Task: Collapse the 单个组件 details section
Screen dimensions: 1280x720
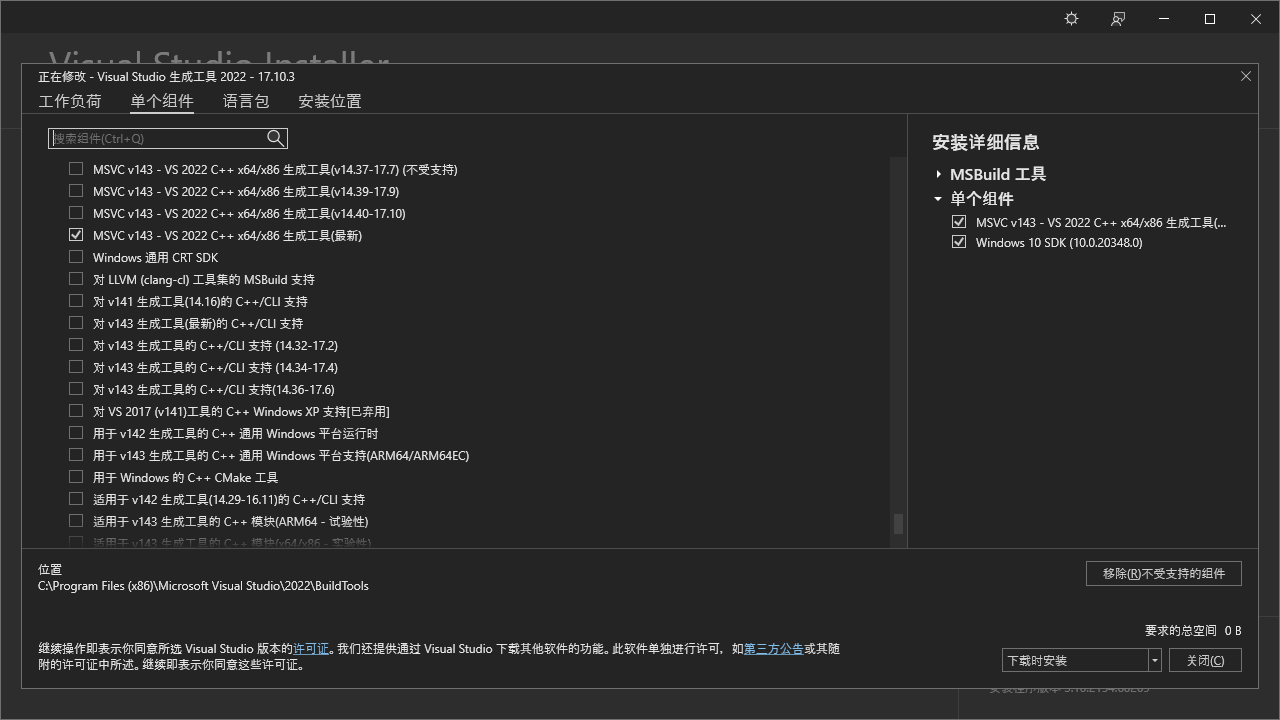Action: point(938,198)
